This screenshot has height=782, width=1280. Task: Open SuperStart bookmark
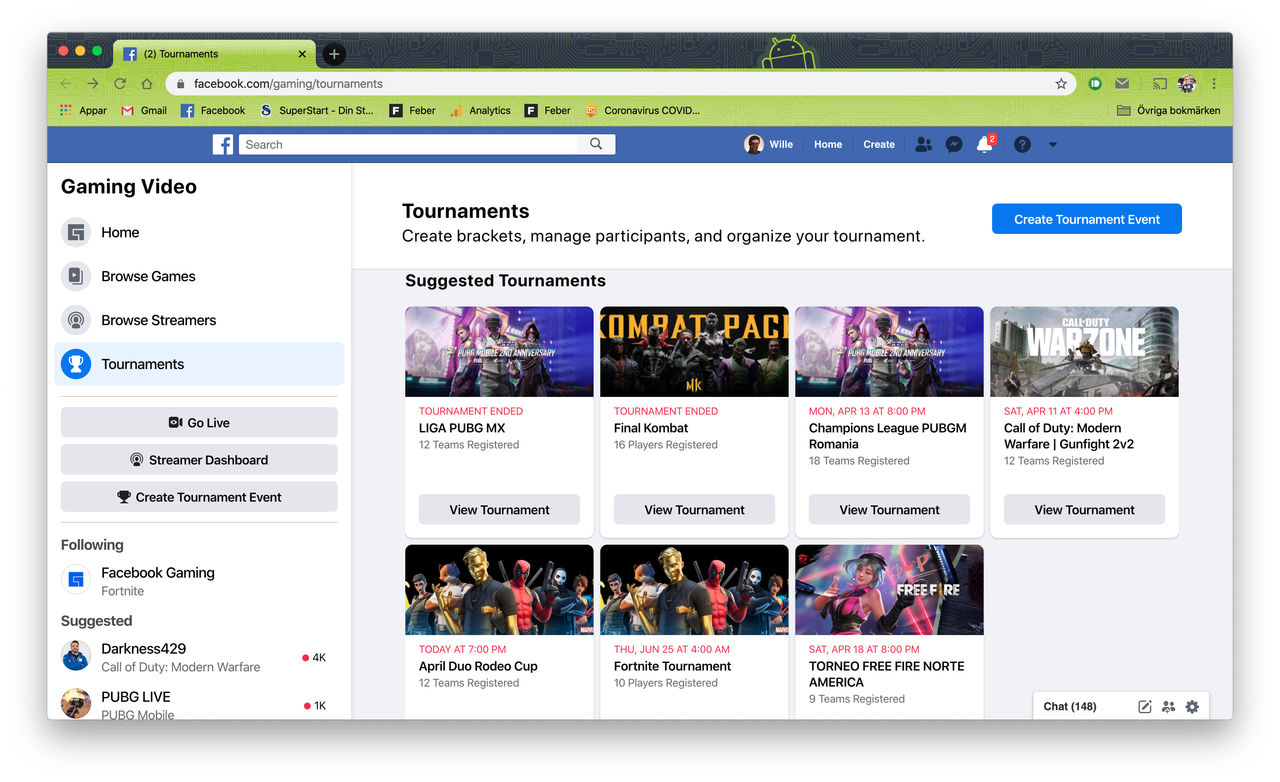coord(316,111)
